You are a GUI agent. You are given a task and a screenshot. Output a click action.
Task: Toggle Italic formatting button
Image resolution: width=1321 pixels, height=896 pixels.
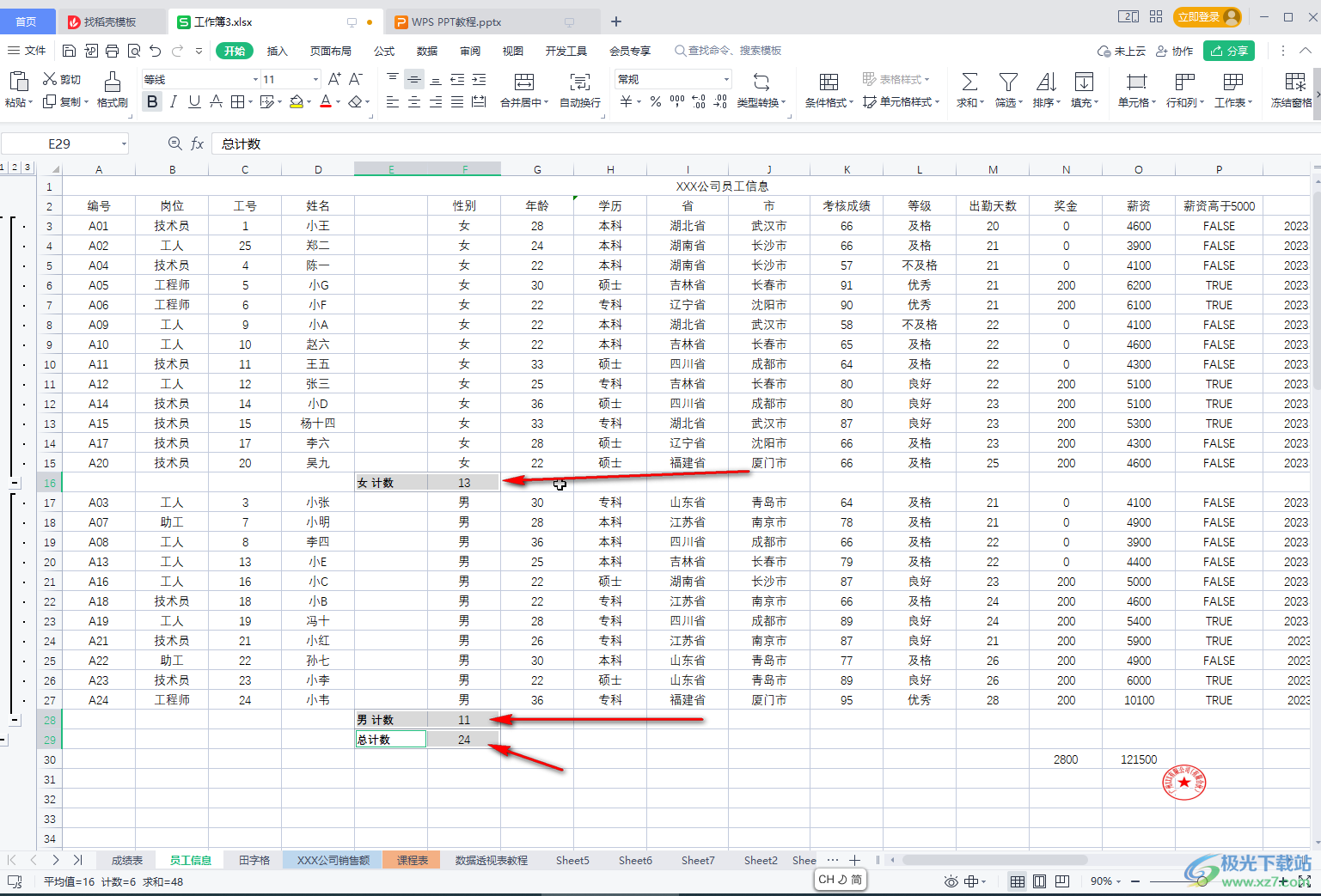(174, 102)
